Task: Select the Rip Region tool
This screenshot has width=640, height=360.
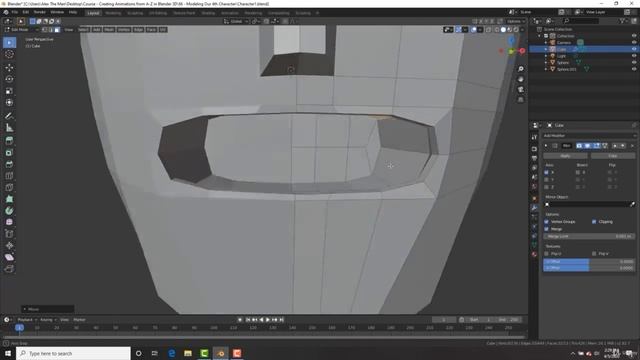Action: 9,269
